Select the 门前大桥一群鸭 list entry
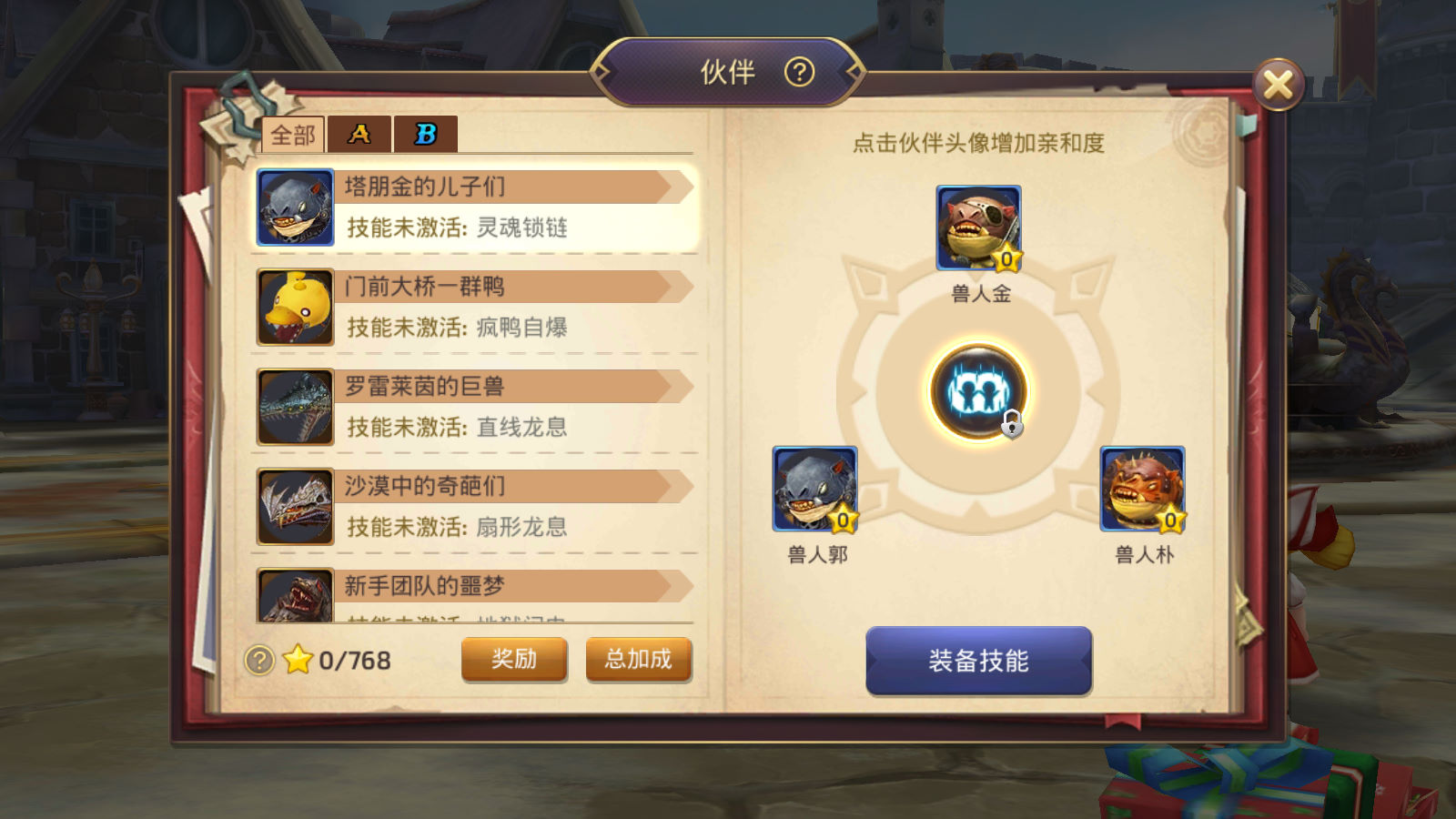The image size is (1456, 819). [475, 308]
